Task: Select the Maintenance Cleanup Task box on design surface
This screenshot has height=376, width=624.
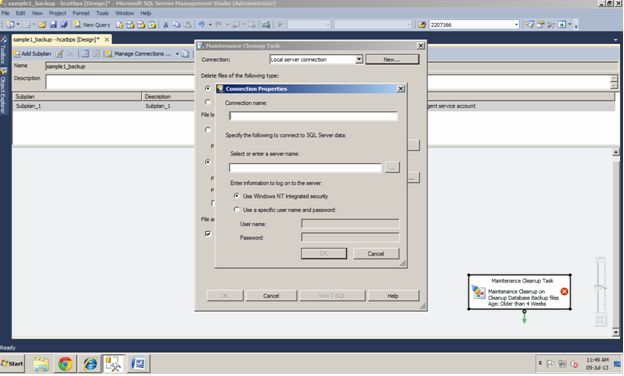Action: [x=519, y=292]
